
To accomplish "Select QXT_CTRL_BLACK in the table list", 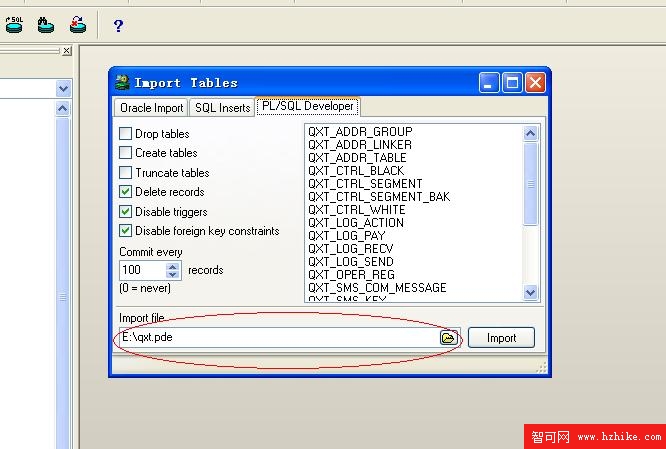I will click(x=356, y=171).
